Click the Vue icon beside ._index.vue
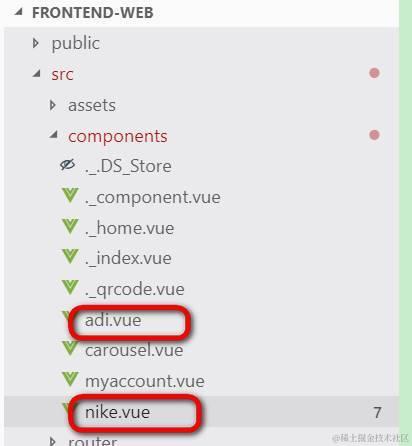The image size is (412, 446). (x=70, y=256)
